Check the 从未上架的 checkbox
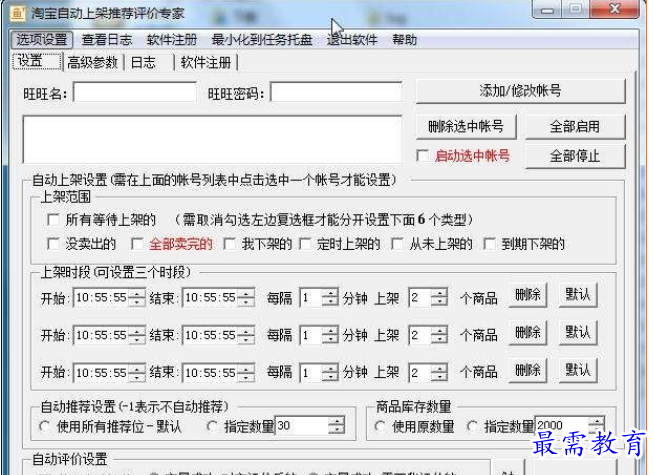This screenshot has height=475, width=654. (397, 244)
